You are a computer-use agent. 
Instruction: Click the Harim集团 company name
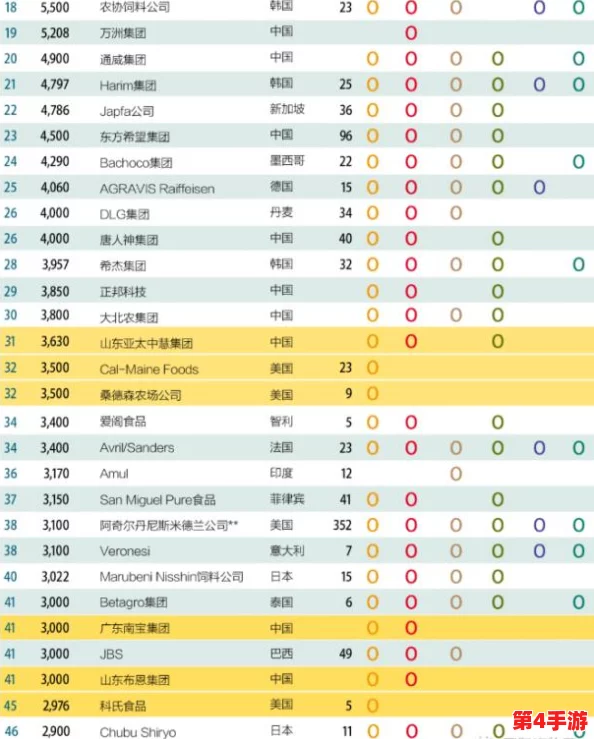click(x=128, y=85)
